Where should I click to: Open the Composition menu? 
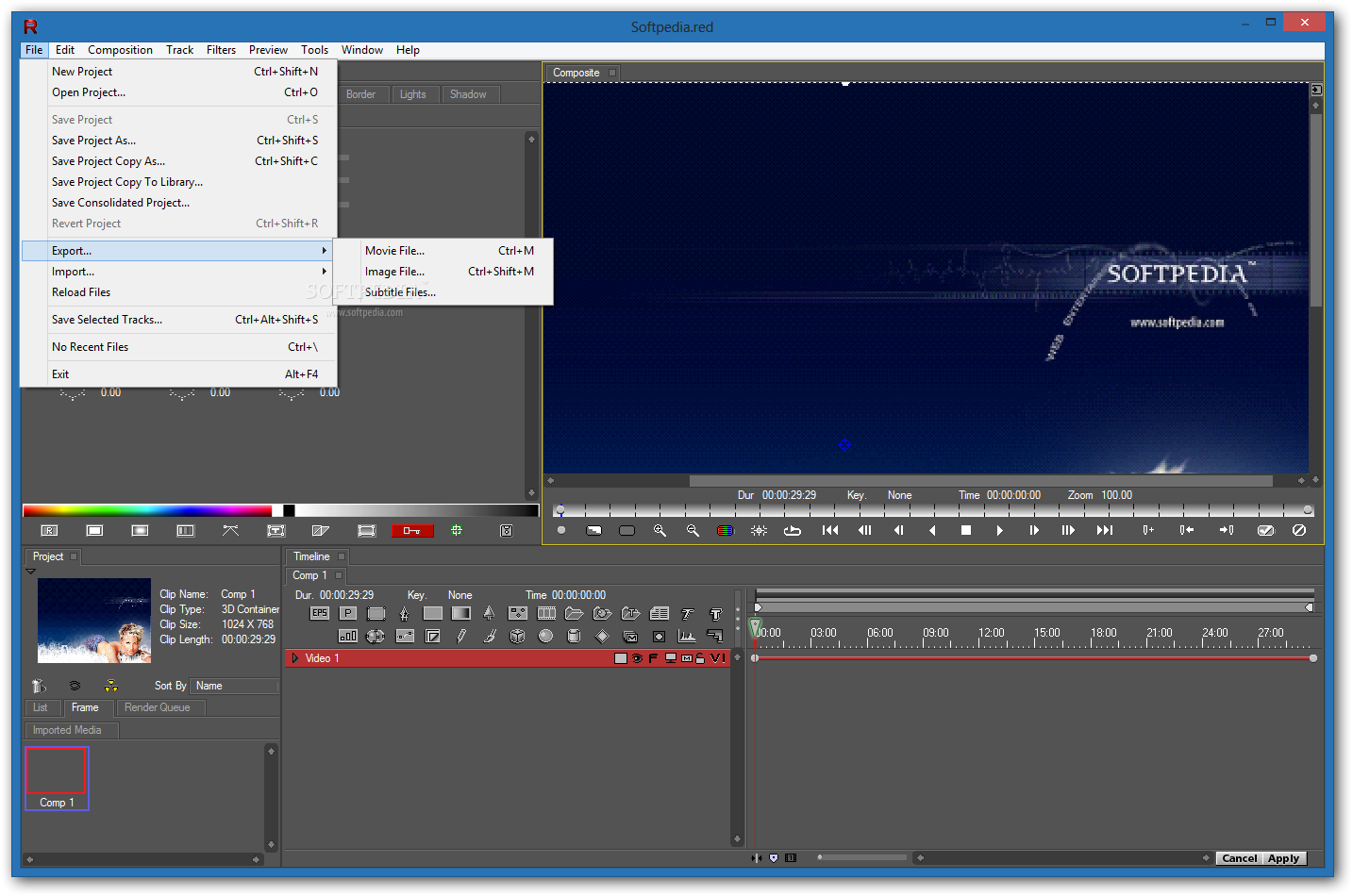tap(120, 50)
